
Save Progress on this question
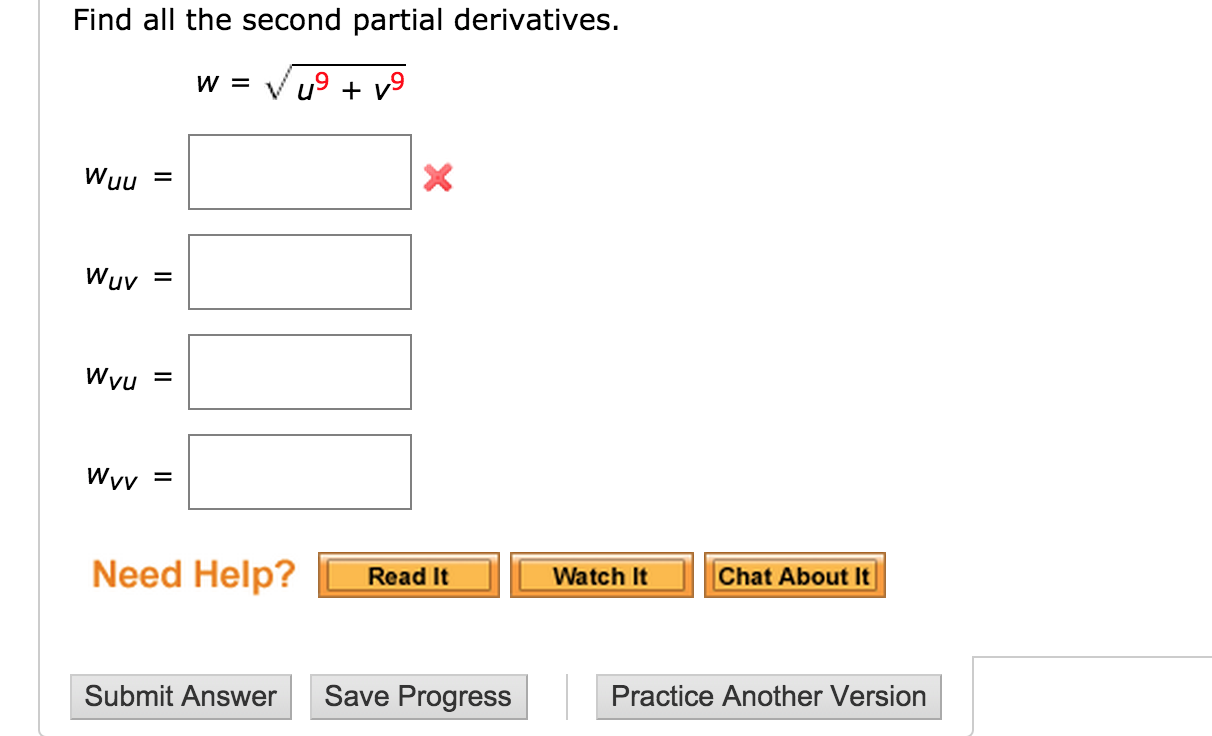[418, 696]
